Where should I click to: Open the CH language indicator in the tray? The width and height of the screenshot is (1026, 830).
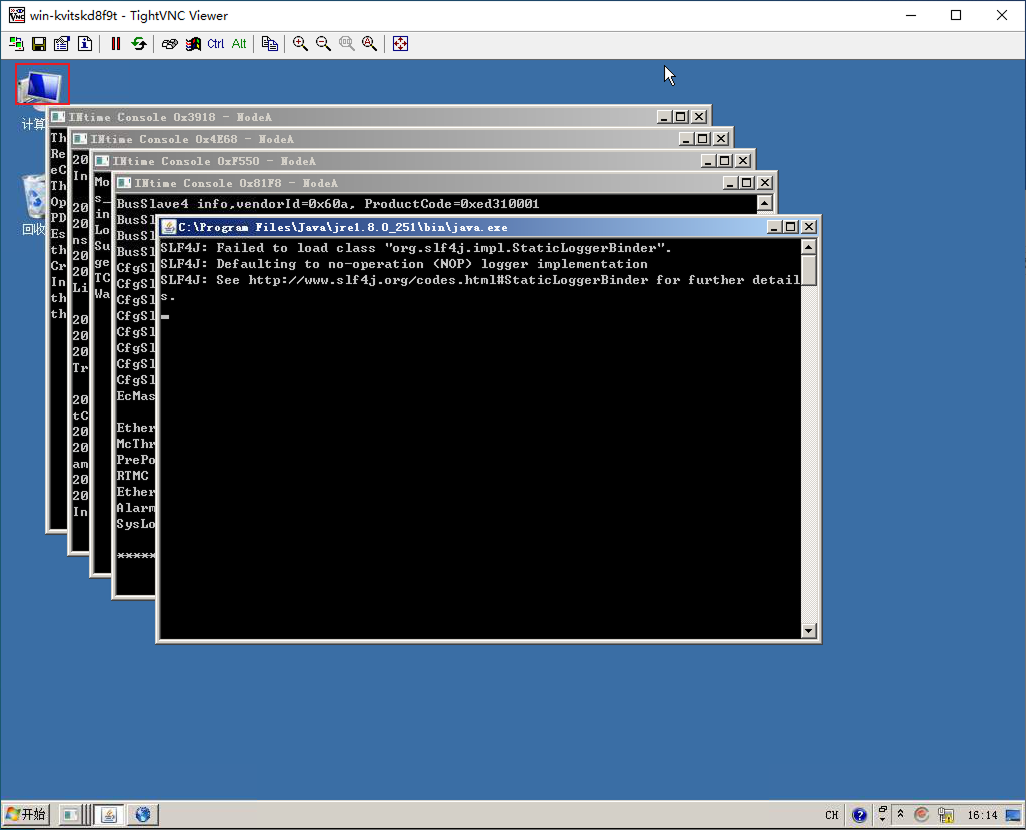pyautogui.click(x=831, y=815)
